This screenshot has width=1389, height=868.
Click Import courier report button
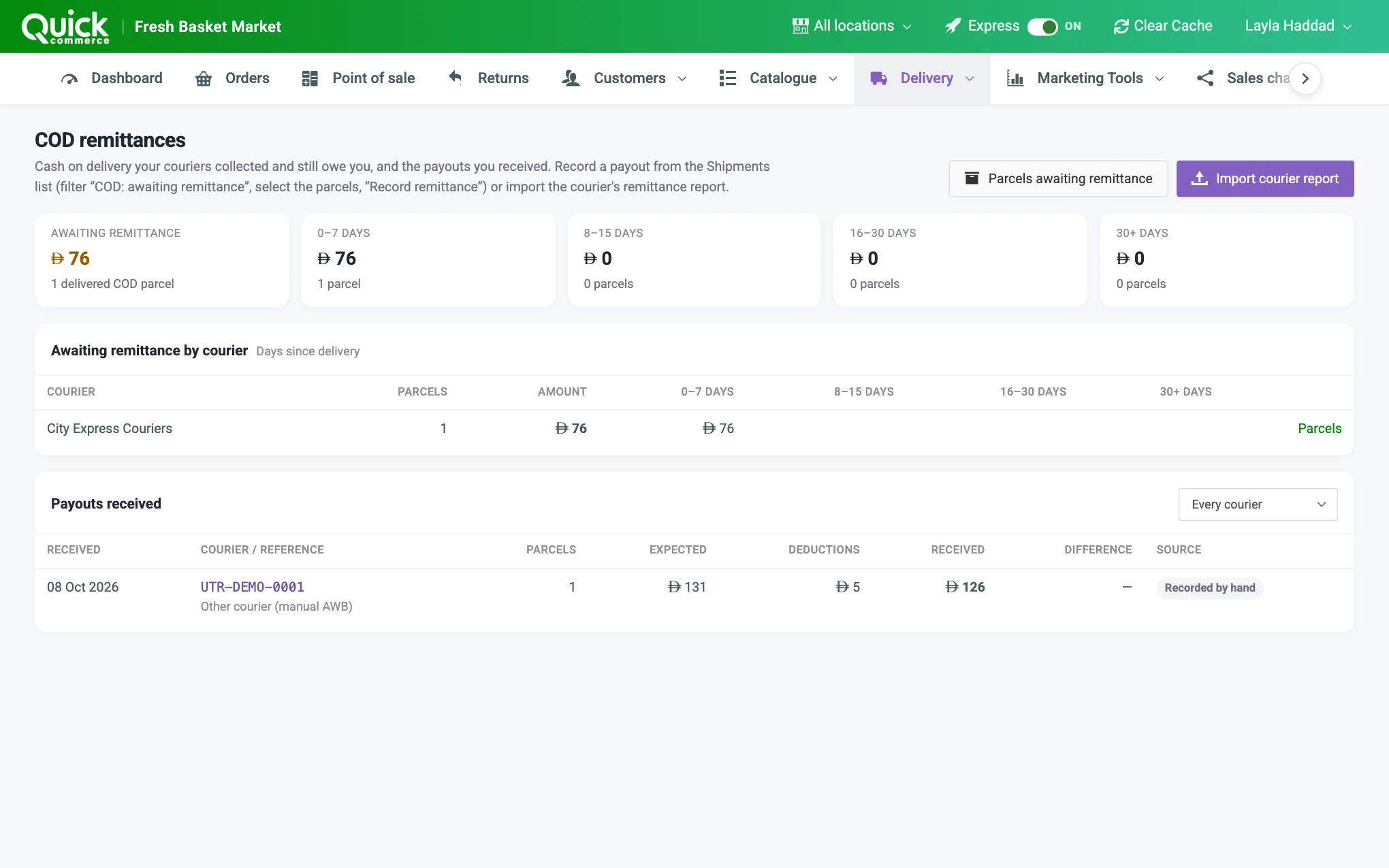point(1265,178)
